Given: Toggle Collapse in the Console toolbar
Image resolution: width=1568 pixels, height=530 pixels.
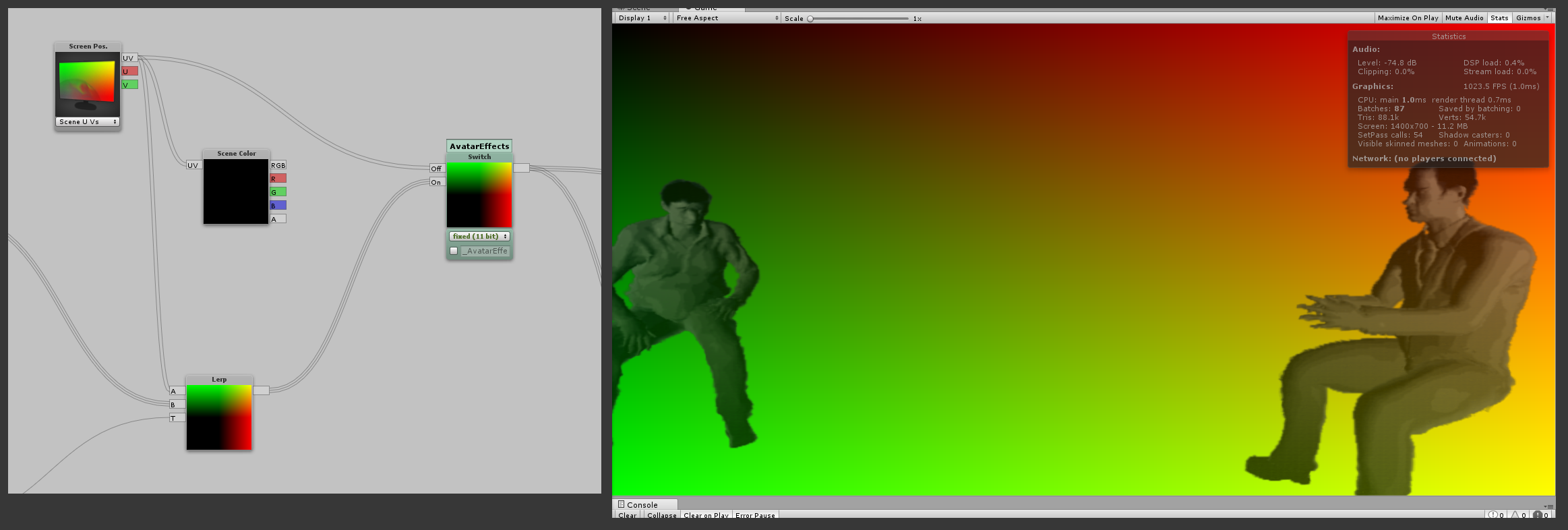Looking at the screenshot, I should click(x=661, y=515).
